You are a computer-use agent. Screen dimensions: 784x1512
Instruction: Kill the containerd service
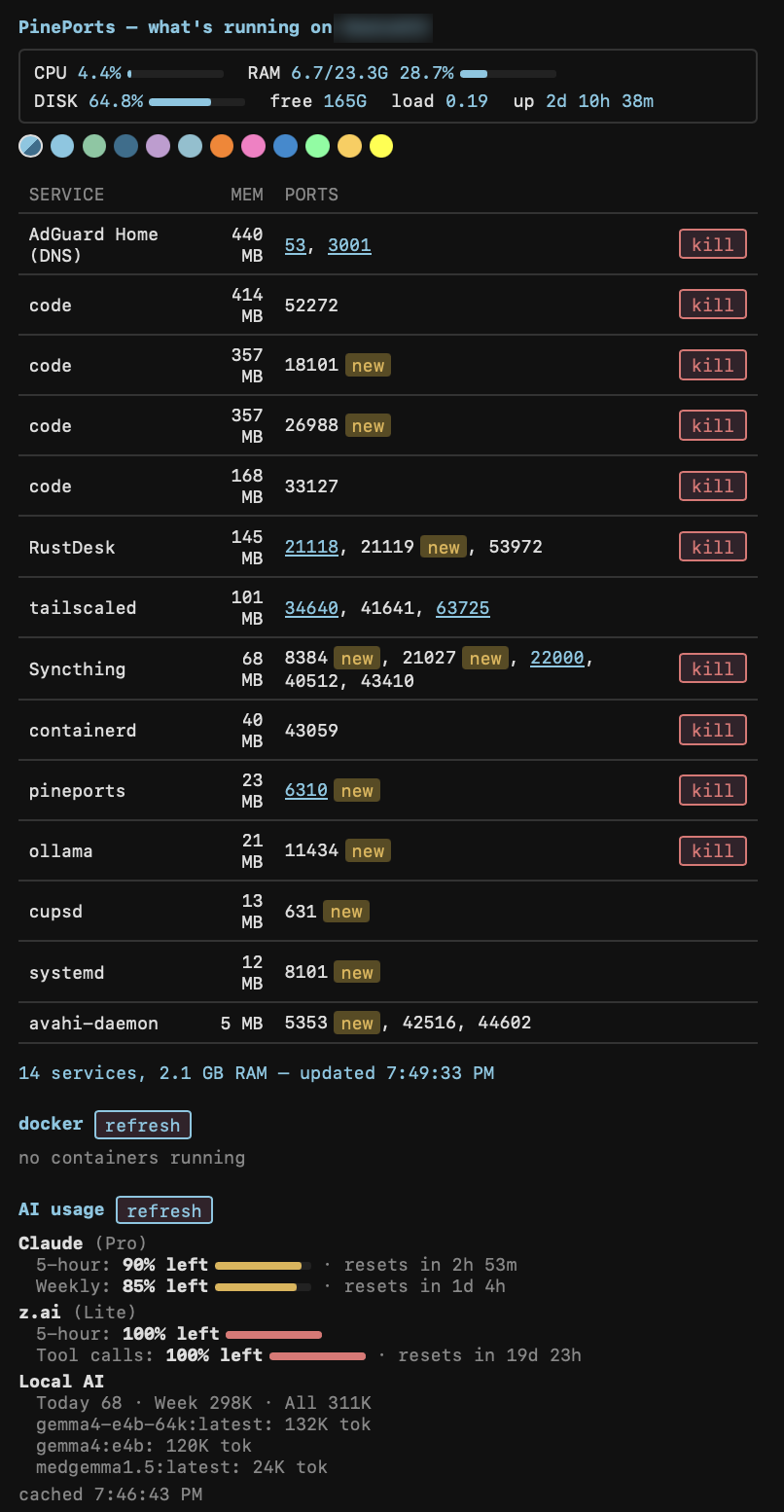713,730
